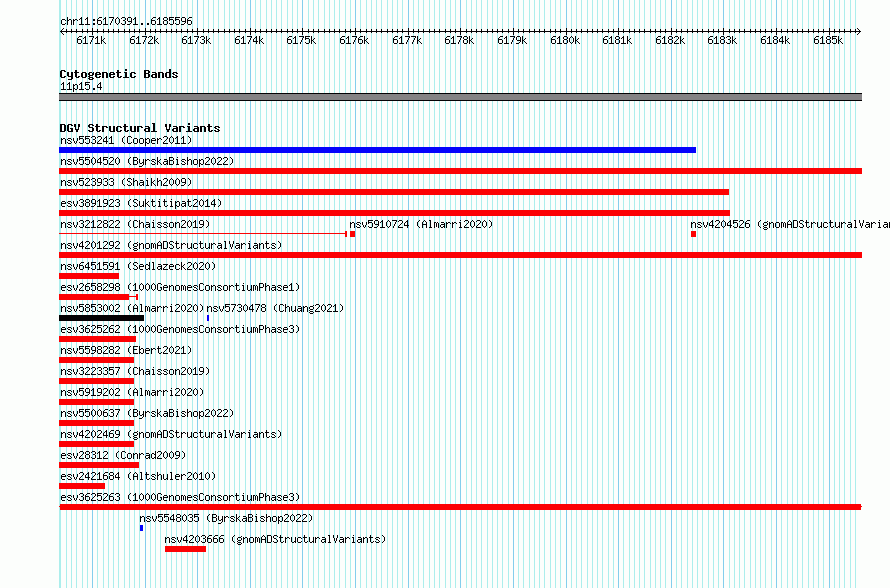Click the black bar under nsv5853002

[102, 318]
